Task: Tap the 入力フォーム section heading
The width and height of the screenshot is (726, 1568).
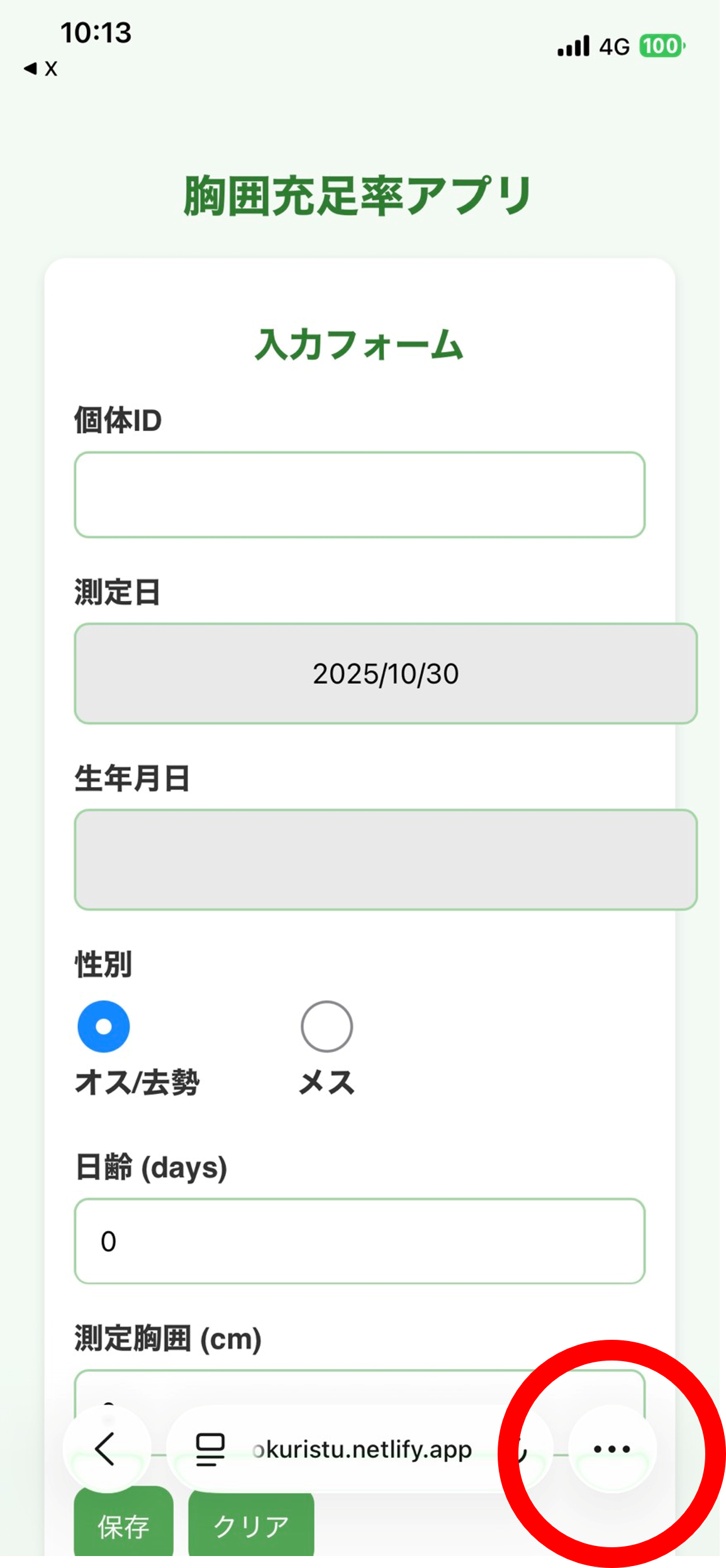Action: [359, 345]
